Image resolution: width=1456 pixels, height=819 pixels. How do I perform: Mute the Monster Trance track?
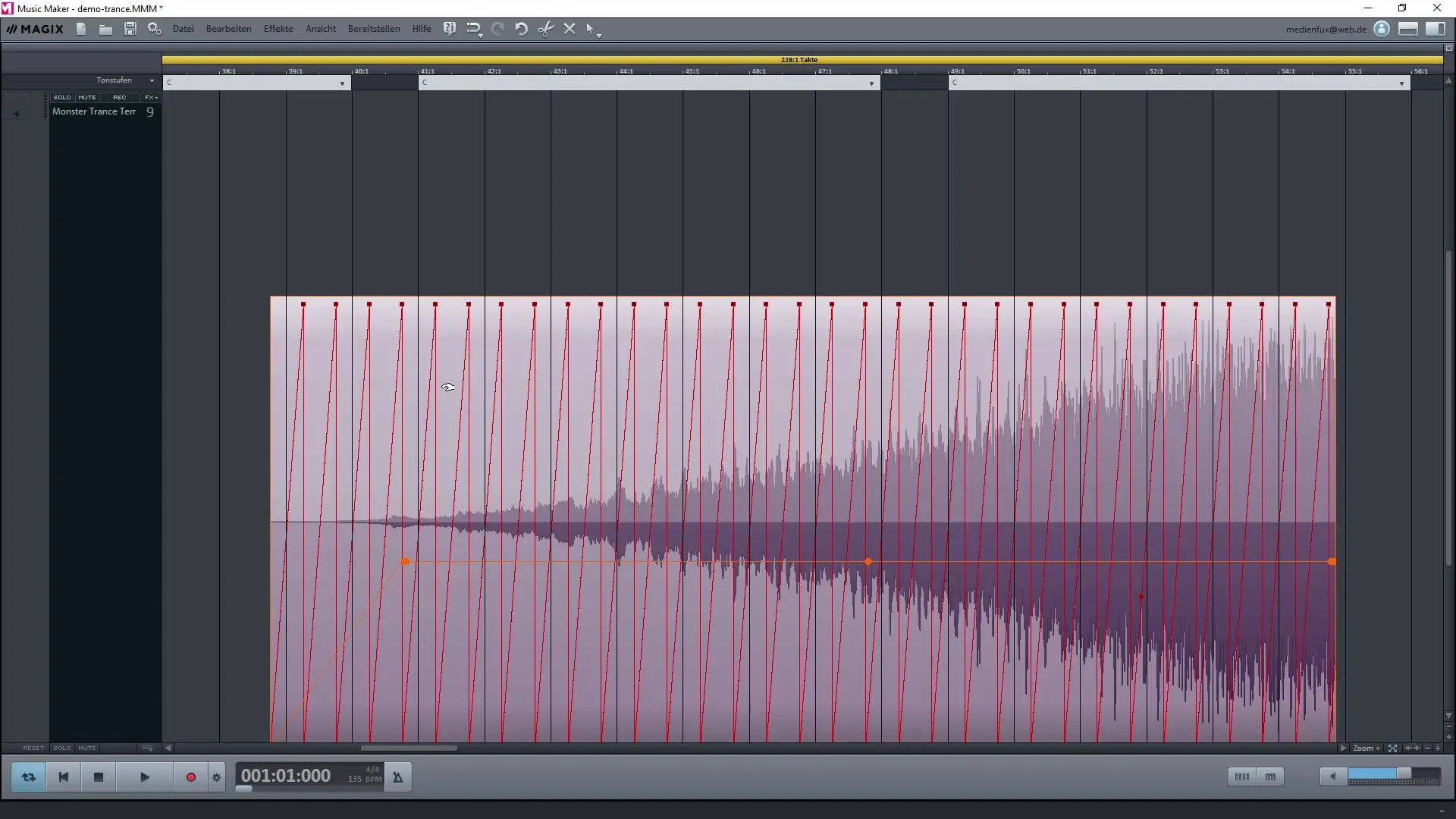click(x=87, y=97)
